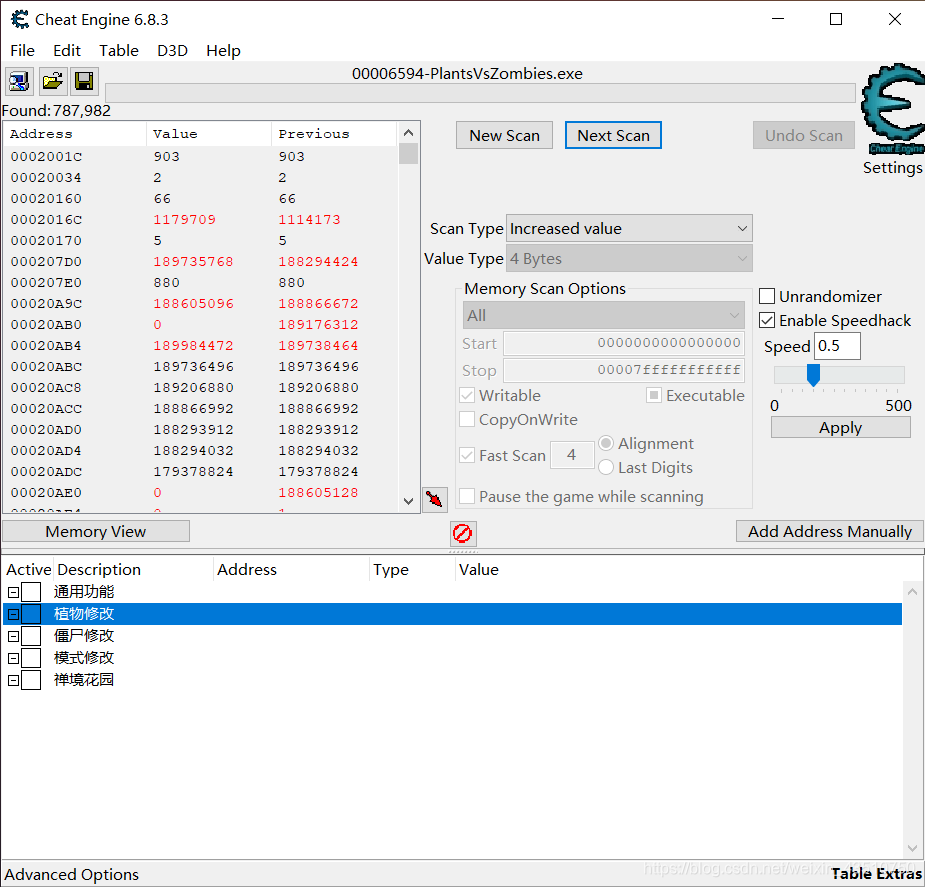Screen dimensions: 925x887
Task: Open the Value Type dropdown
Action: coord(629,258)
